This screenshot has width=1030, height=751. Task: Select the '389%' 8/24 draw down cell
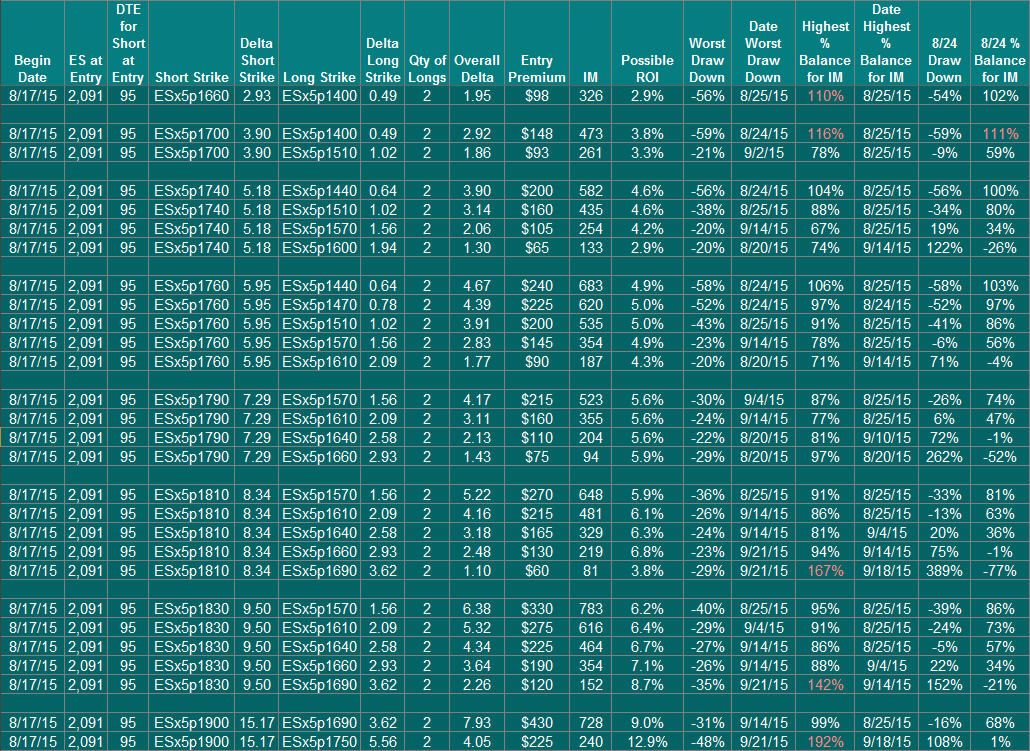point(944,571)
